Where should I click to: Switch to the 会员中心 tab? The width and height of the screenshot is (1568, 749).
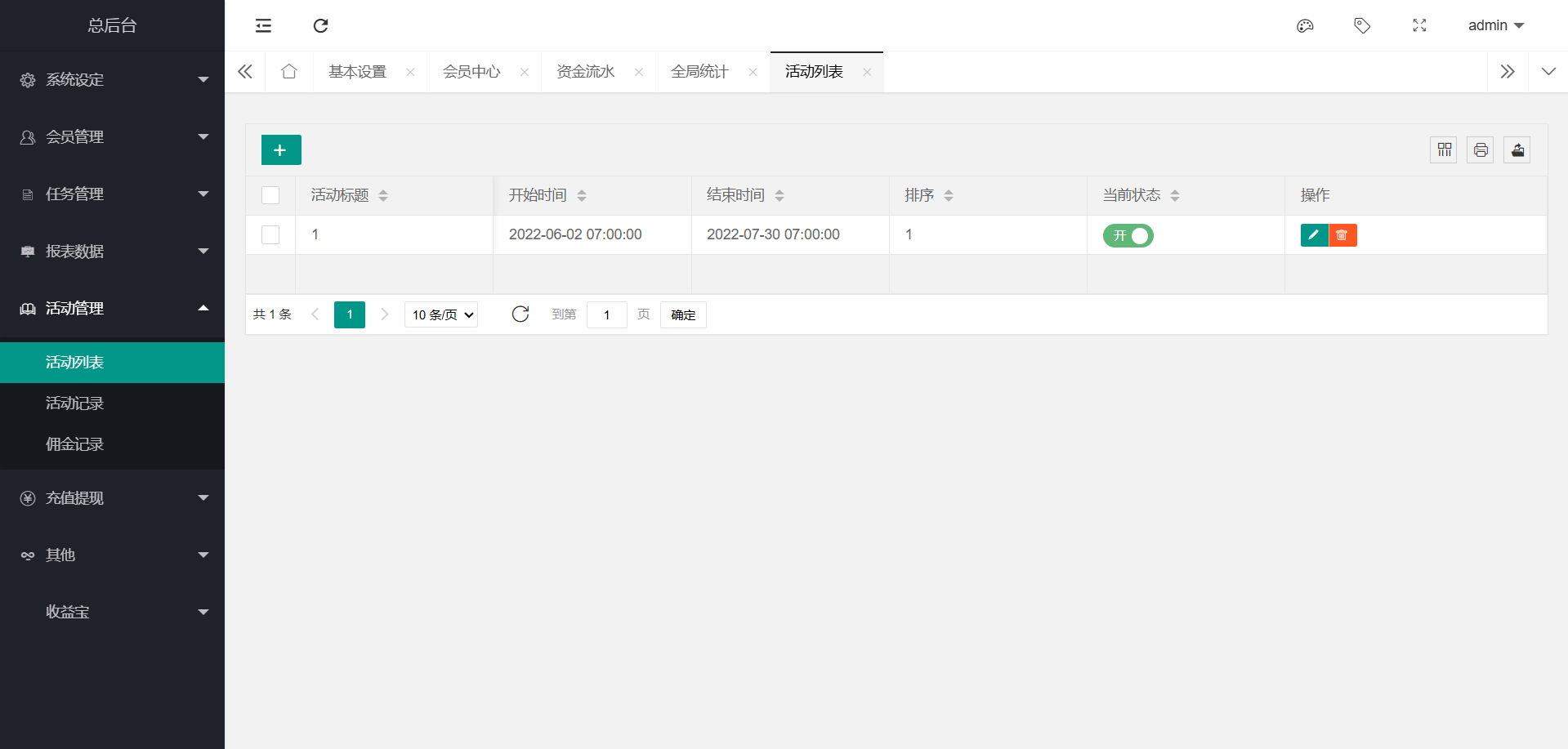471,72
